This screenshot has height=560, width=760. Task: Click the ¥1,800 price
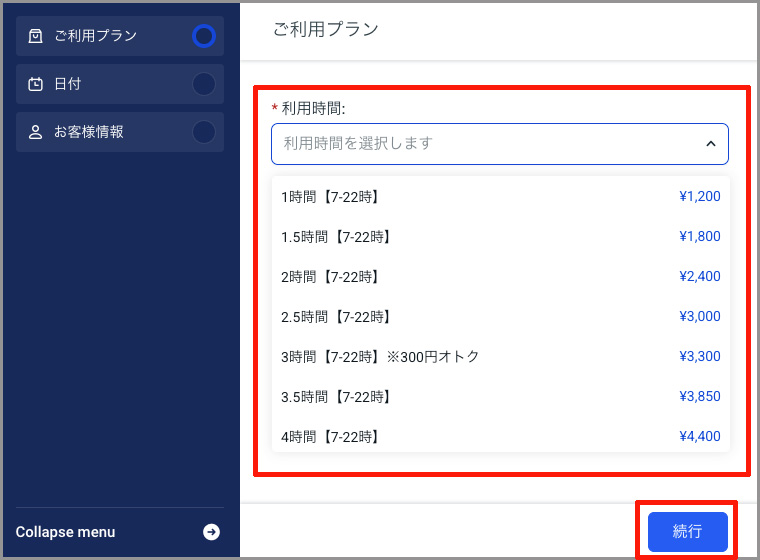click(699, 237)
